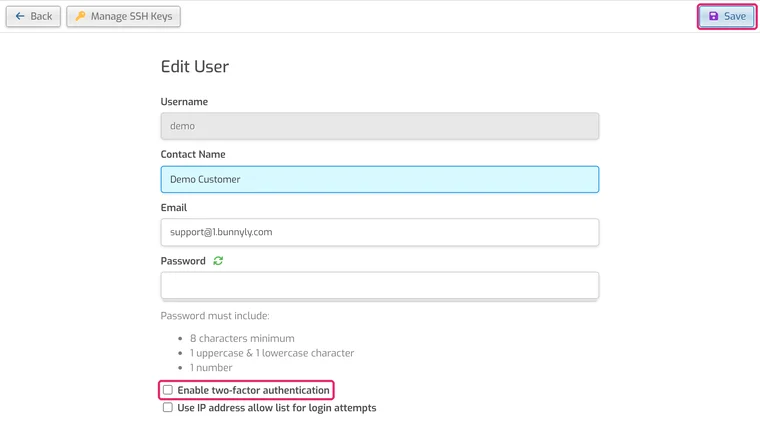Image resolution: width=760 pixels, height=431 pixels.
Task: Click the "Contact Name" label
Action: coord(193,154)
